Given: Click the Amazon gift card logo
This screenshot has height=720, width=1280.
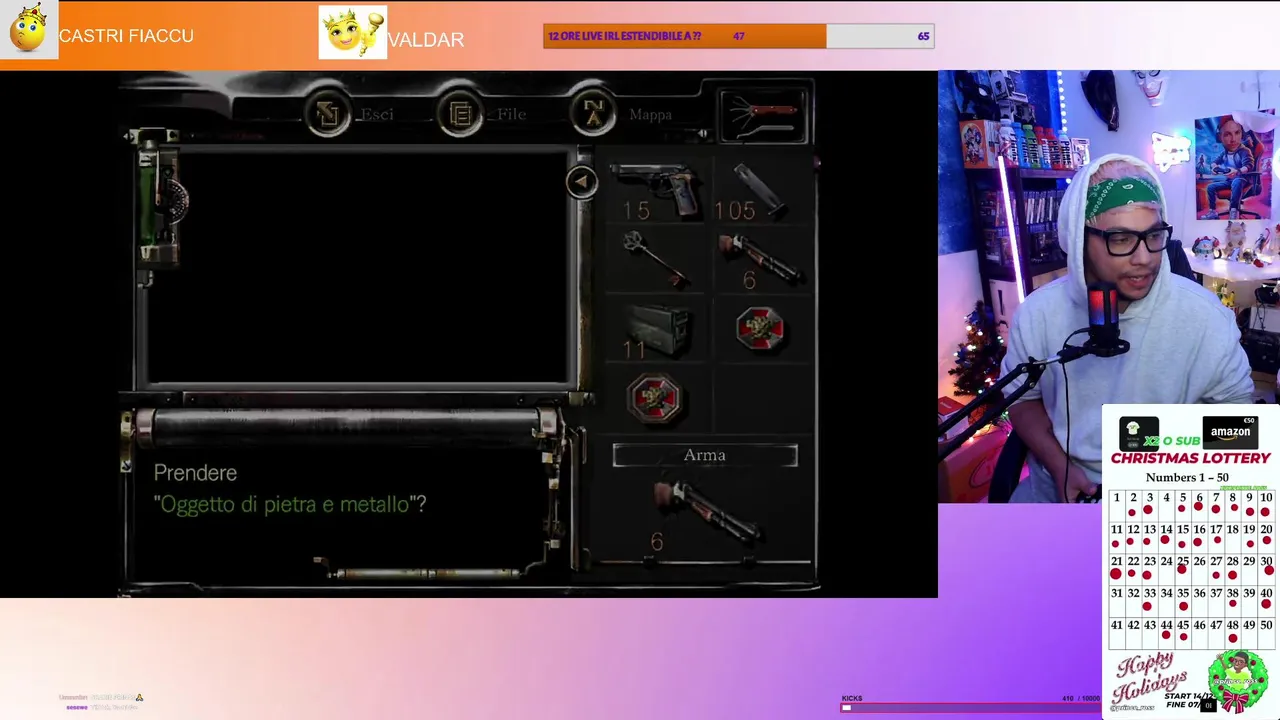Looking at the screenshot, I should click(1229, 431).
